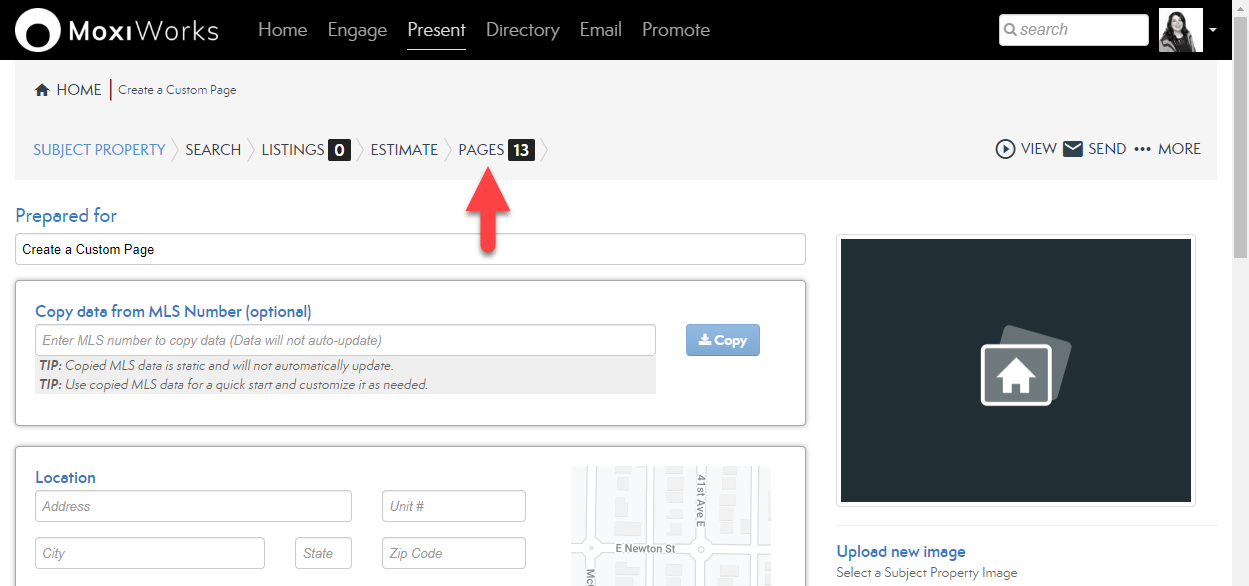Open the MORE options label
Viewport: 1249px width, 586px height.
coord(1179,149)
